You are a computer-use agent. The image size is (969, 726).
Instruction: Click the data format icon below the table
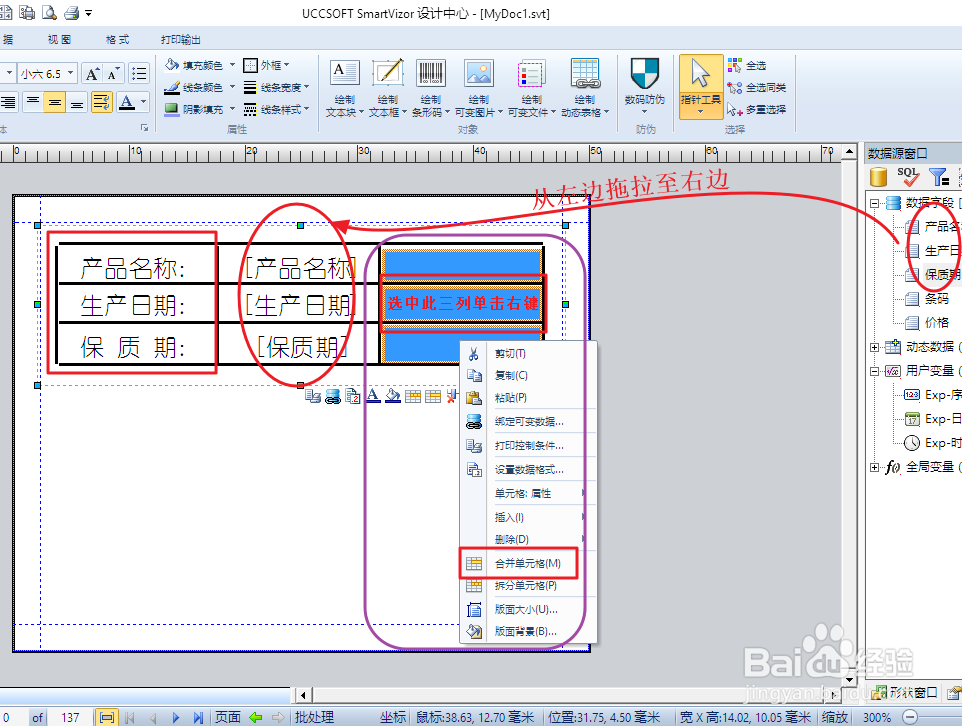(x=353, y=396)
